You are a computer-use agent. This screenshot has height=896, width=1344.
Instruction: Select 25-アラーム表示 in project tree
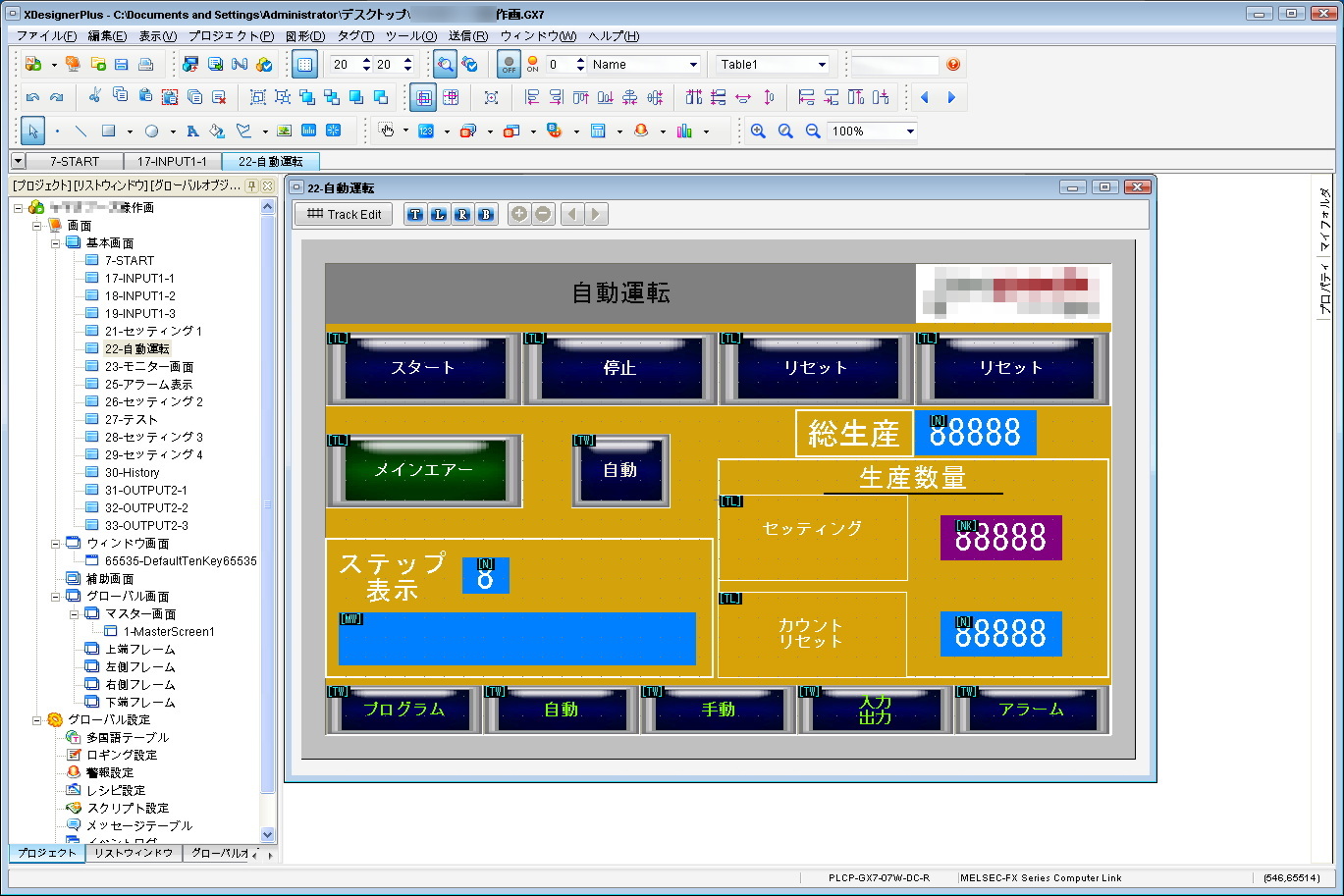coord(148,384)
